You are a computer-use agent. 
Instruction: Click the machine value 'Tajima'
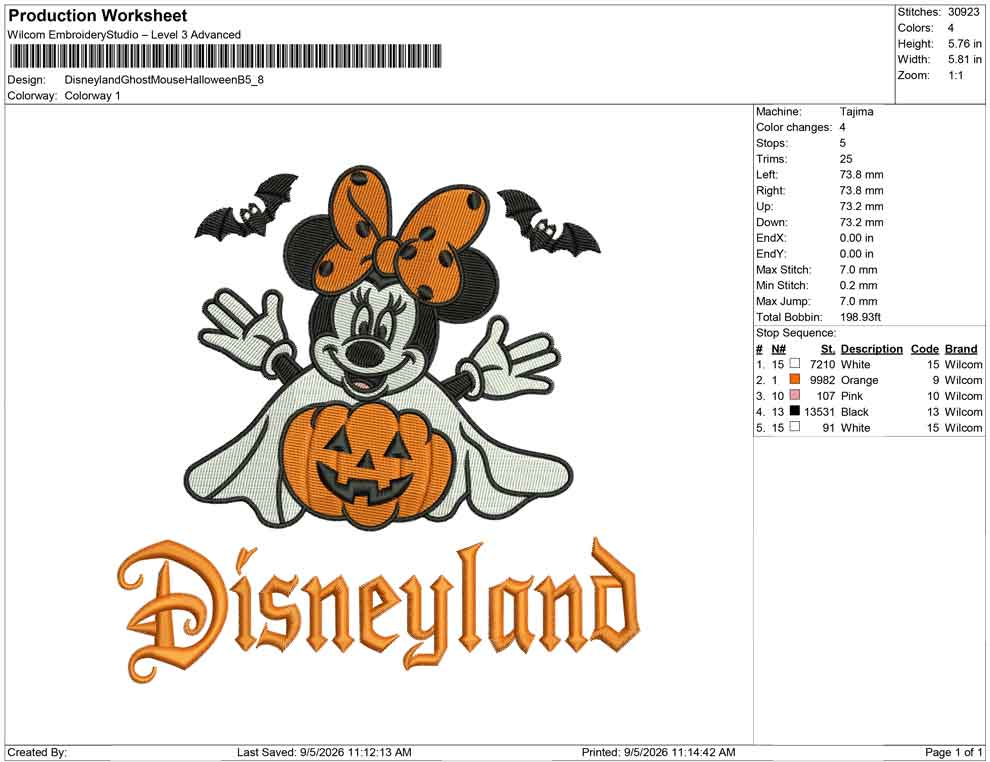pyautogui.click(x=856, y=112)
